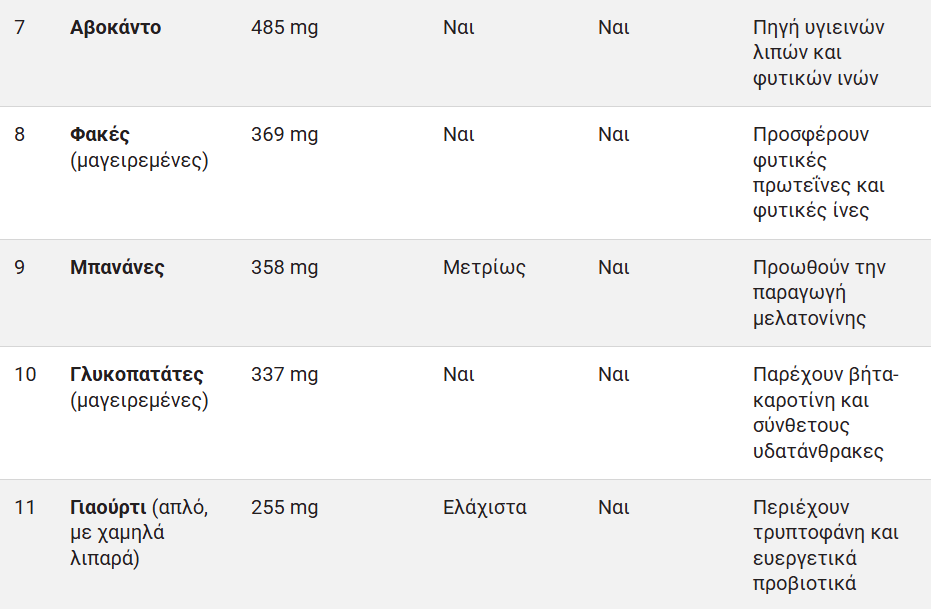Click the 369 mg value
This screenshot has width=931, height=609.
click(x=284, y=135)
